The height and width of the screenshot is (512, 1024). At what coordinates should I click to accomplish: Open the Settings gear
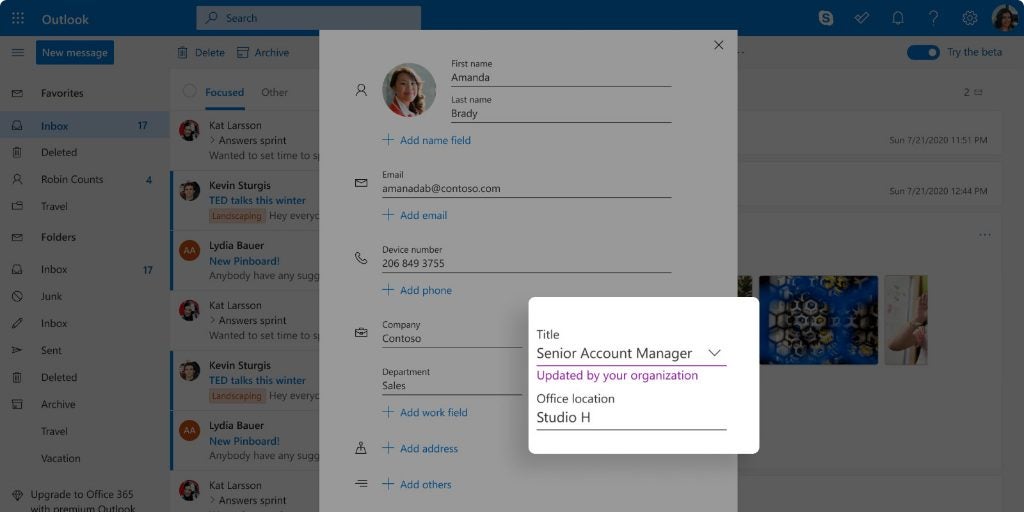point(970,18)
